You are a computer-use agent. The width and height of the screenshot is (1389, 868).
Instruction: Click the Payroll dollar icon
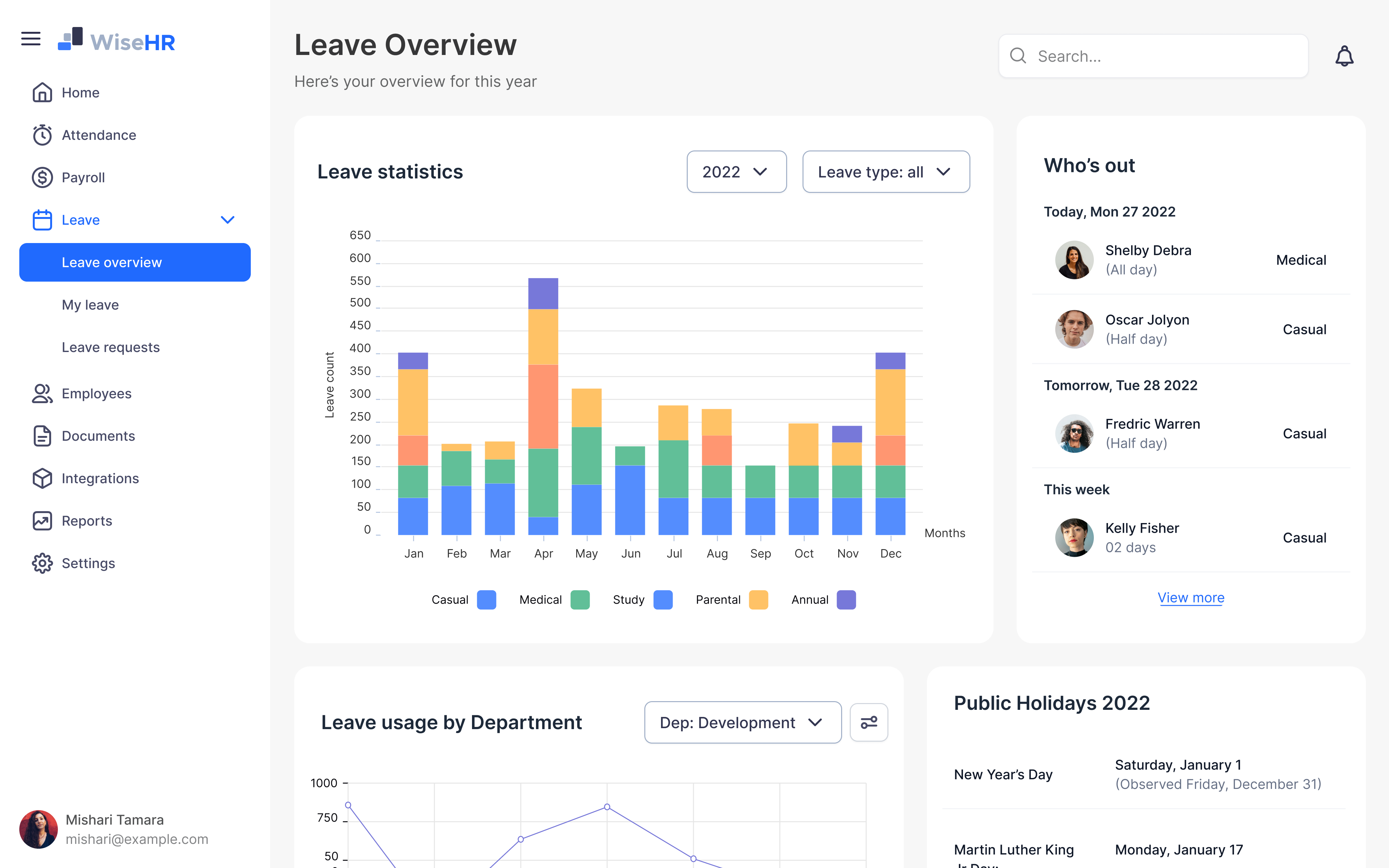coord(42,177)
